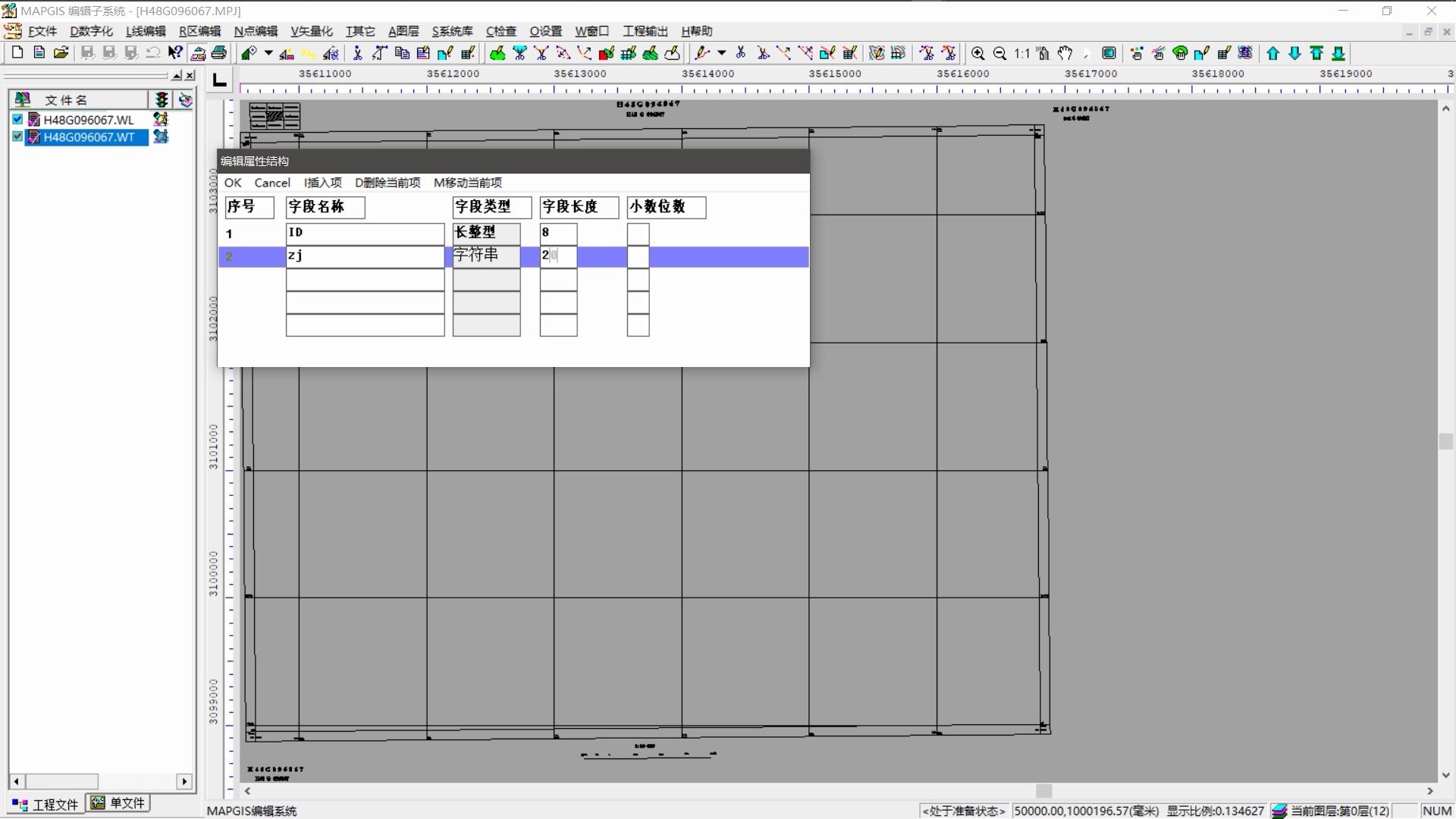Viewport: 1456px width, 819px height.
Task: Select the hand pan tool
Action: click(x=1065, y=53)
